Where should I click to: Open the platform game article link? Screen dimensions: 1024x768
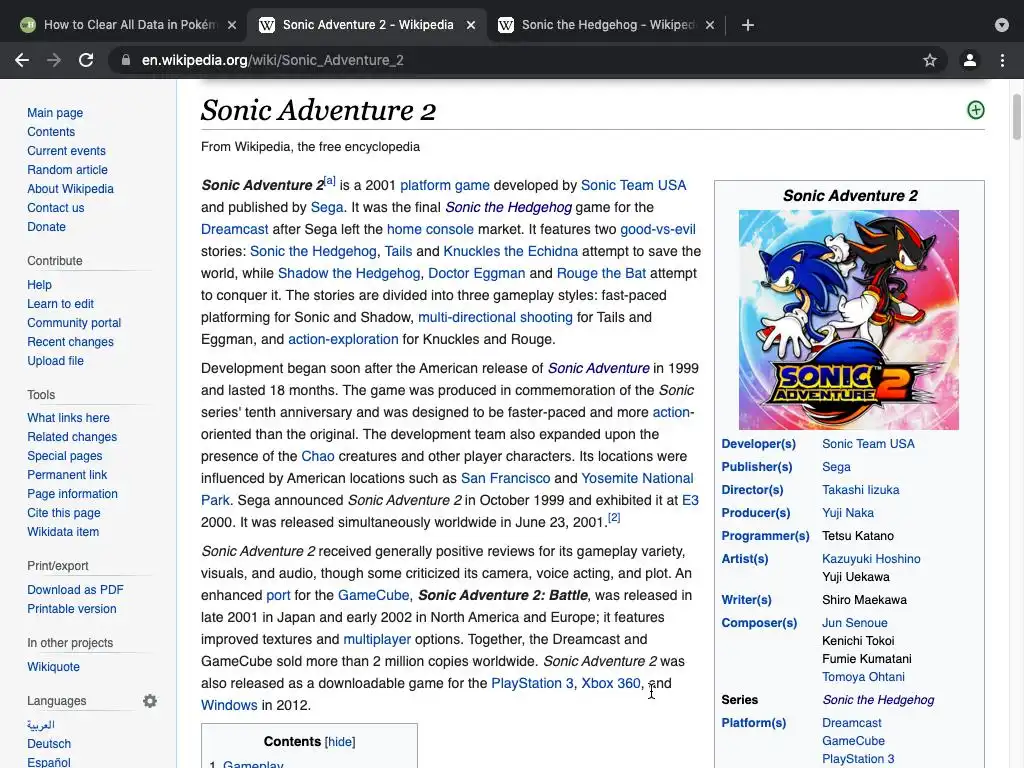click(445, 185)
